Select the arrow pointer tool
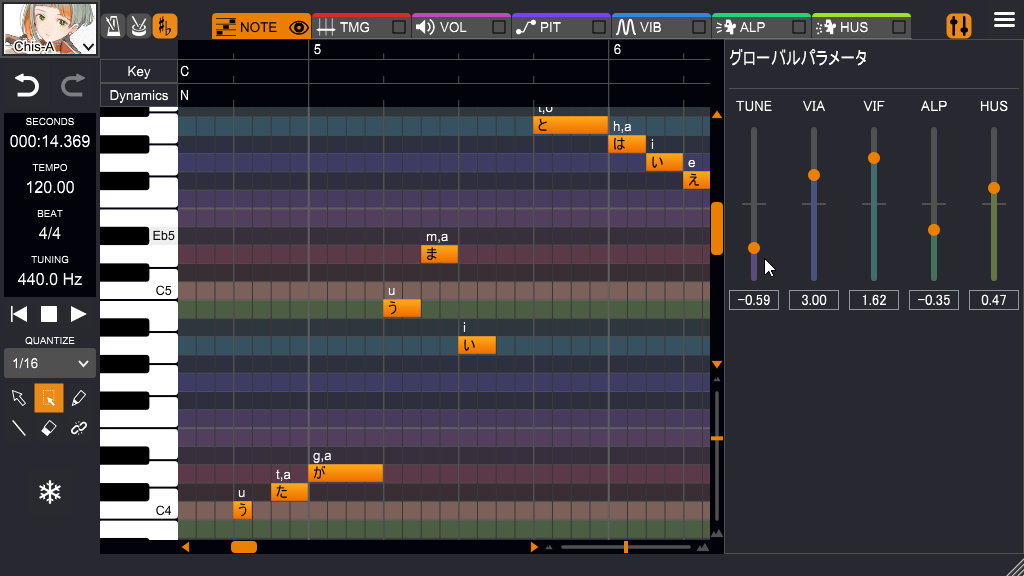This screenshot has width=1024, height=576. 18,398
